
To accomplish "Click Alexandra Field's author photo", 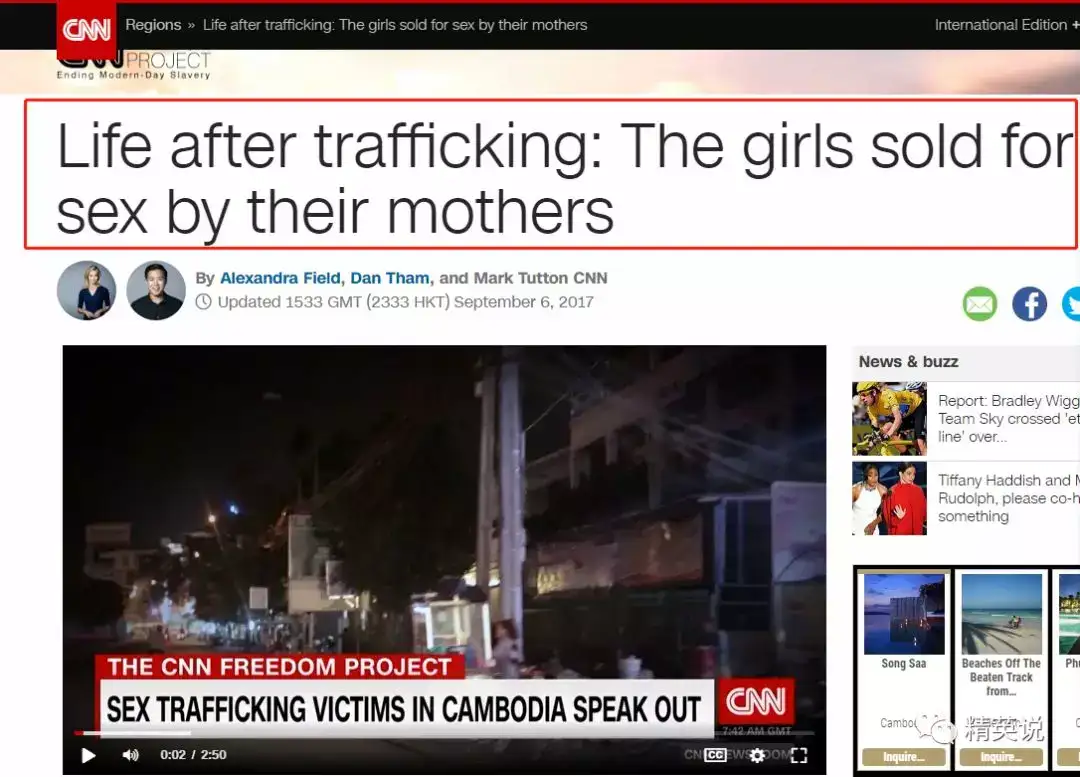I will [87, 290].
